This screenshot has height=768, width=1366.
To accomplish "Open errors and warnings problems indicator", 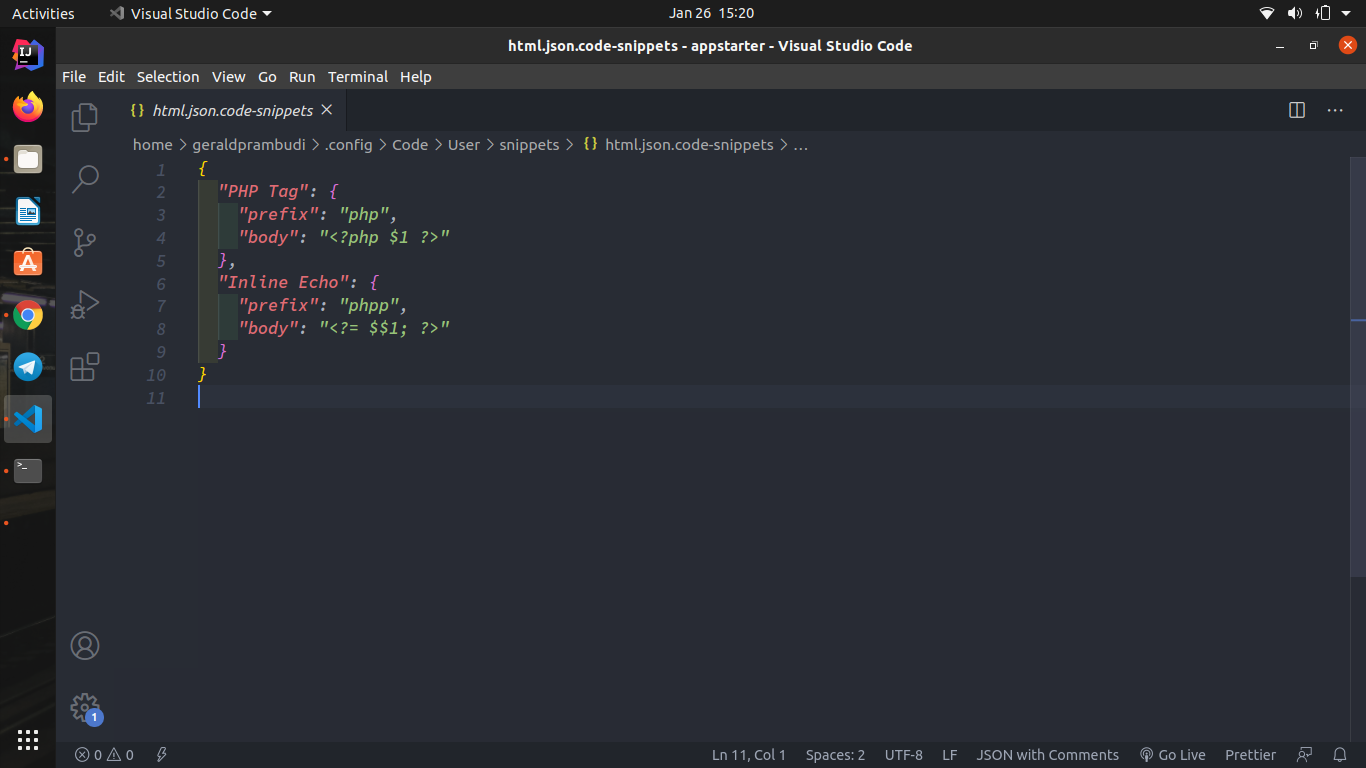I will [104, 755].
